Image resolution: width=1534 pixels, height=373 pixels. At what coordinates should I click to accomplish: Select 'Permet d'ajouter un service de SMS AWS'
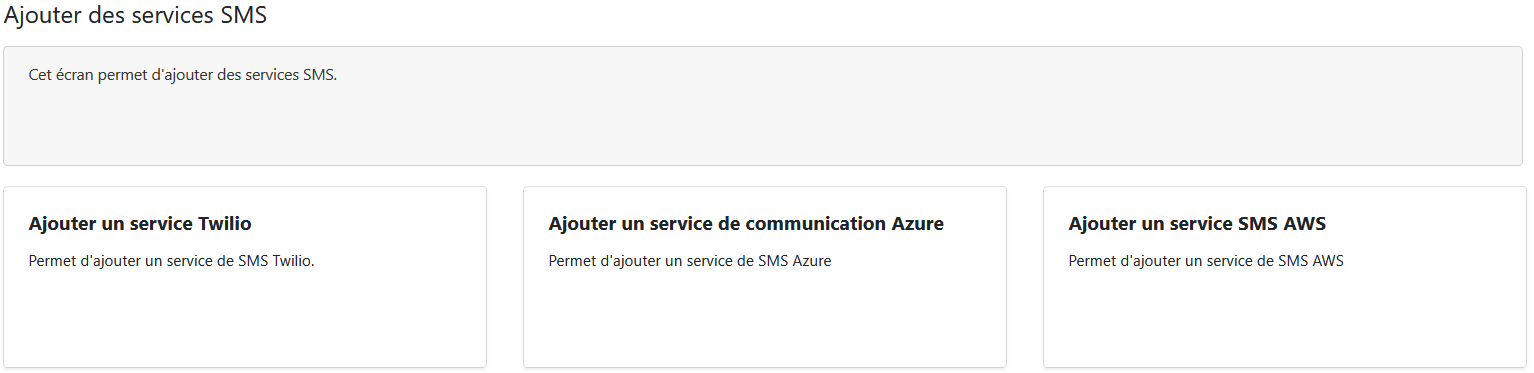click(1206, 262)
